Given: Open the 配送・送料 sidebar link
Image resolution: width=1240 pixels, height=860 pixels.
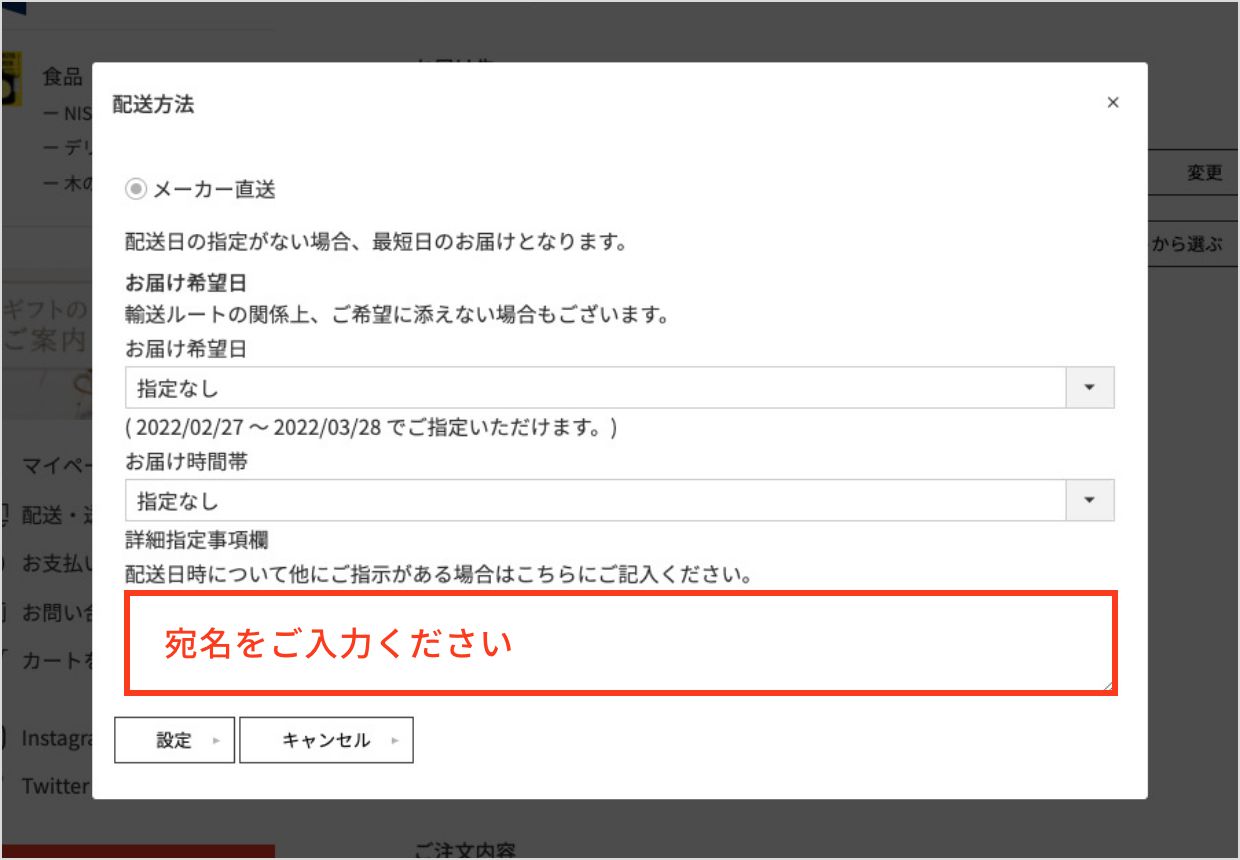Looking at the screenshot, I should click(56, 515).
